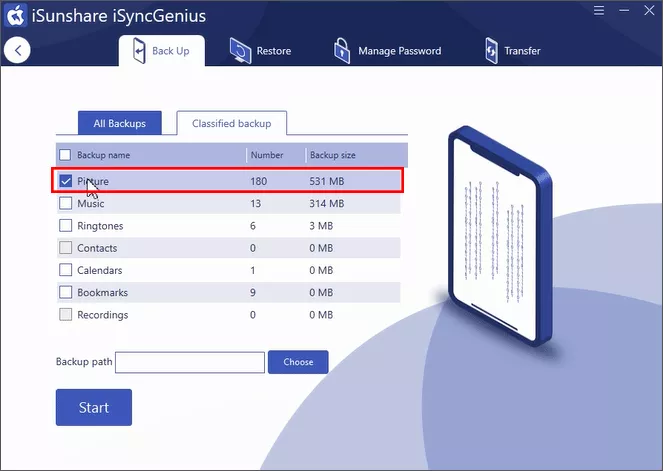Click the back arrow button
This screenshot has width=663, height=471.
point(17,50)
